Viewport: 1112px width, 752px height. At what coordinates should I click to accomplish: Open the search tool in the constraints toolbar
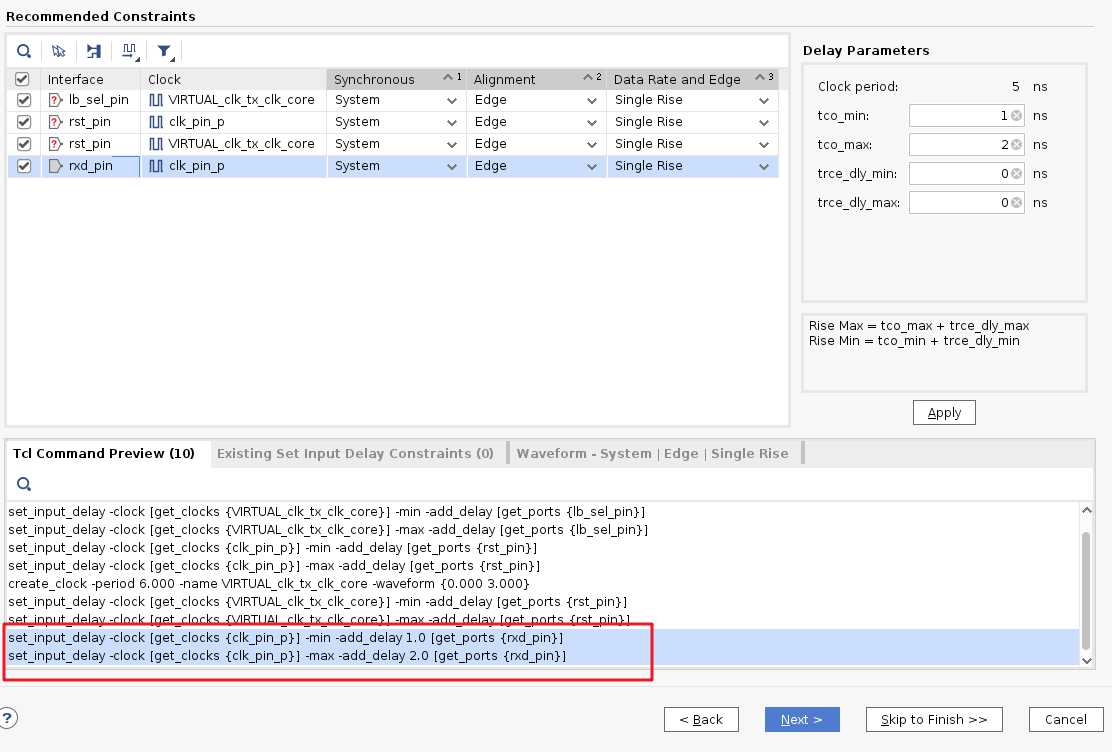(x=24, y=50)
